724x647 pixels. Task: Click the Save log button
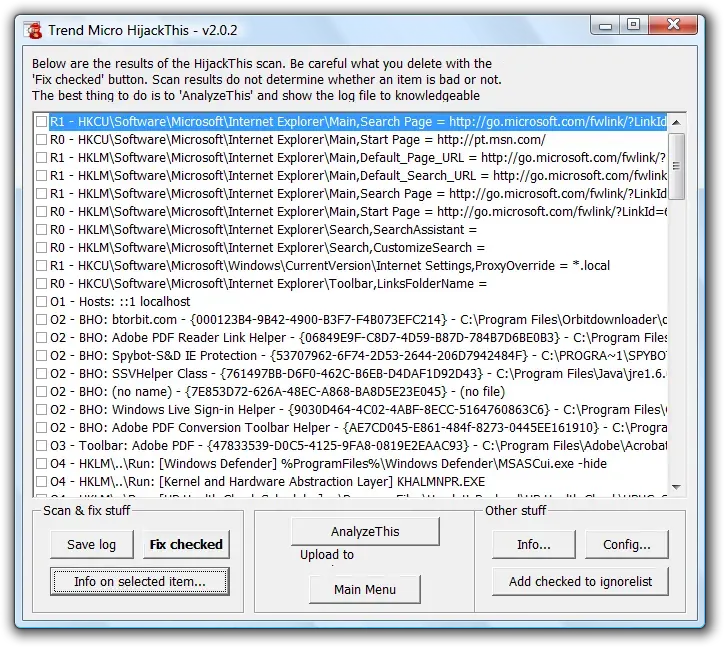pos(92,544)
